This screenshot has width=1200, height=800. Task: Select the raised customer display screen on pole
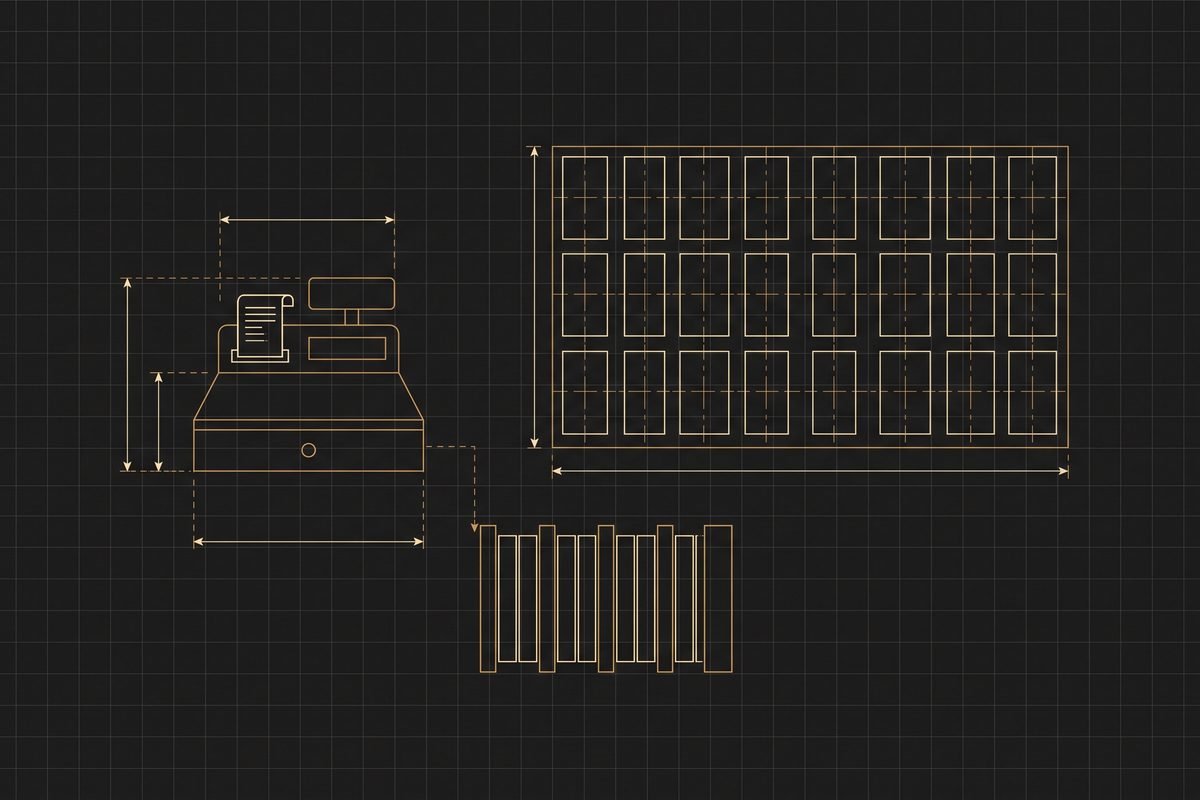[351, 293]
